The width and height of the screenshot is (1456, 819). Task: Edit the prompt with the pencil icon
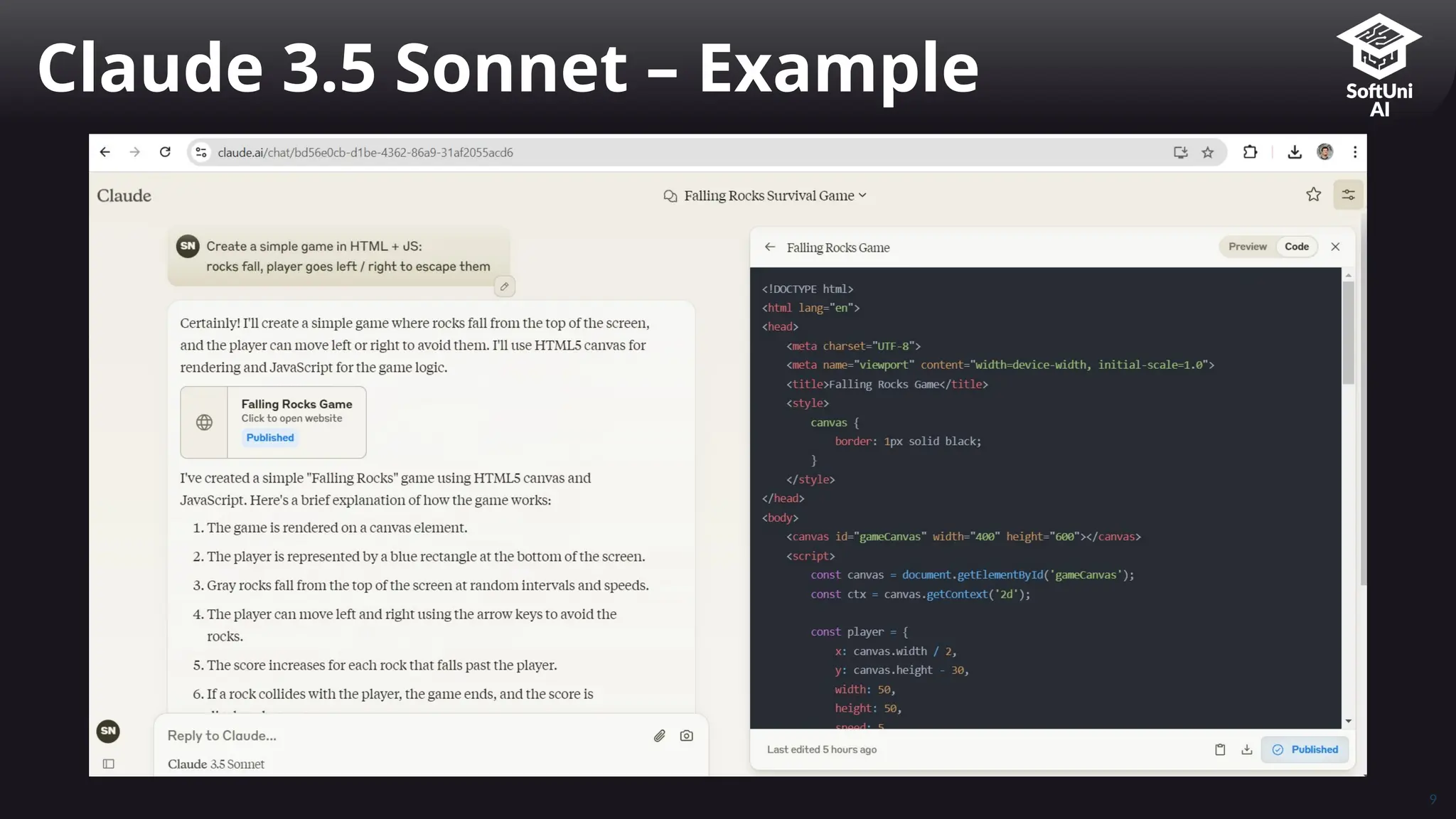pos(504,287)
